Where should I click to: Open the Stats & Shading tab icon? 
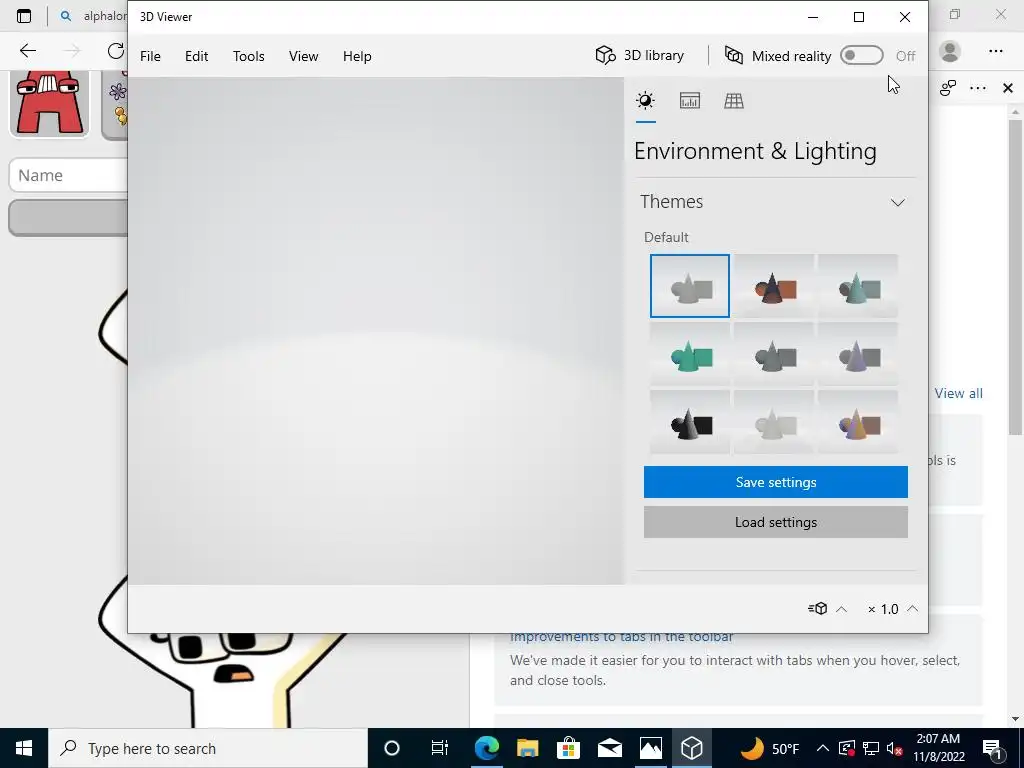(690, 101)
